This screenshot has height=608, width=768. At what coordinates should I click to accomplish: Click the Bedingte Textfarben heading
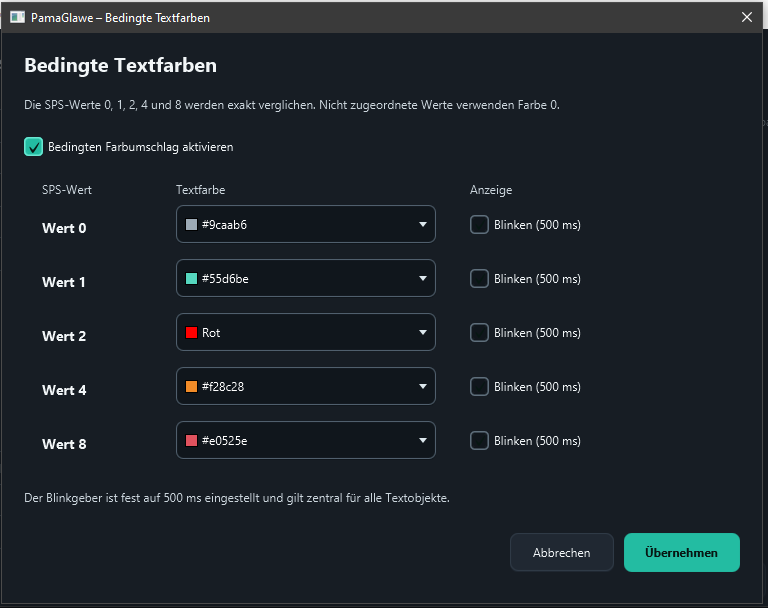[120, 65]
